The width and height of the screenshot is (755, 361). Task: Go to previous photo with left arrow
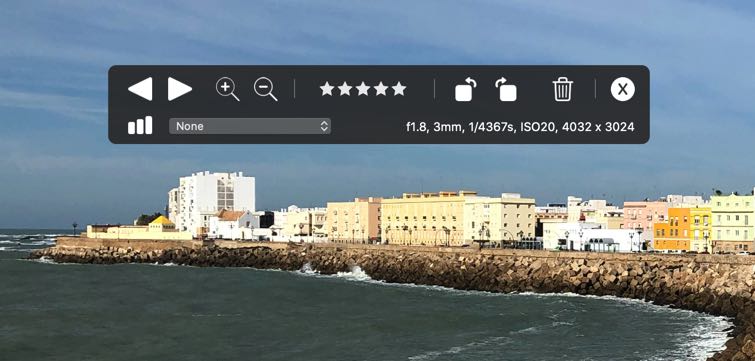[x=140, y=89]
